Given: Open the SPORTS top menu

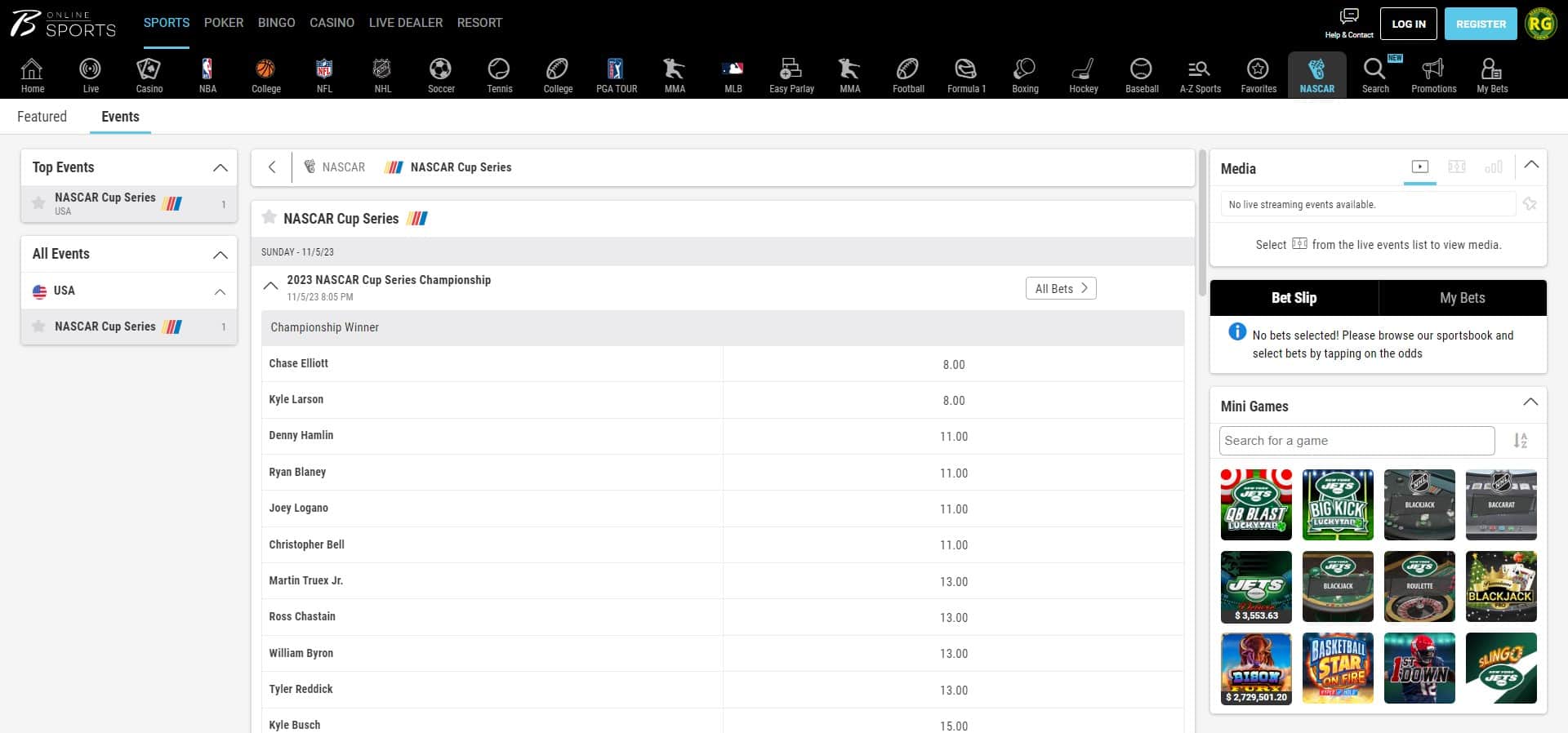Looking at the screenshot, I should pos(167,23).
